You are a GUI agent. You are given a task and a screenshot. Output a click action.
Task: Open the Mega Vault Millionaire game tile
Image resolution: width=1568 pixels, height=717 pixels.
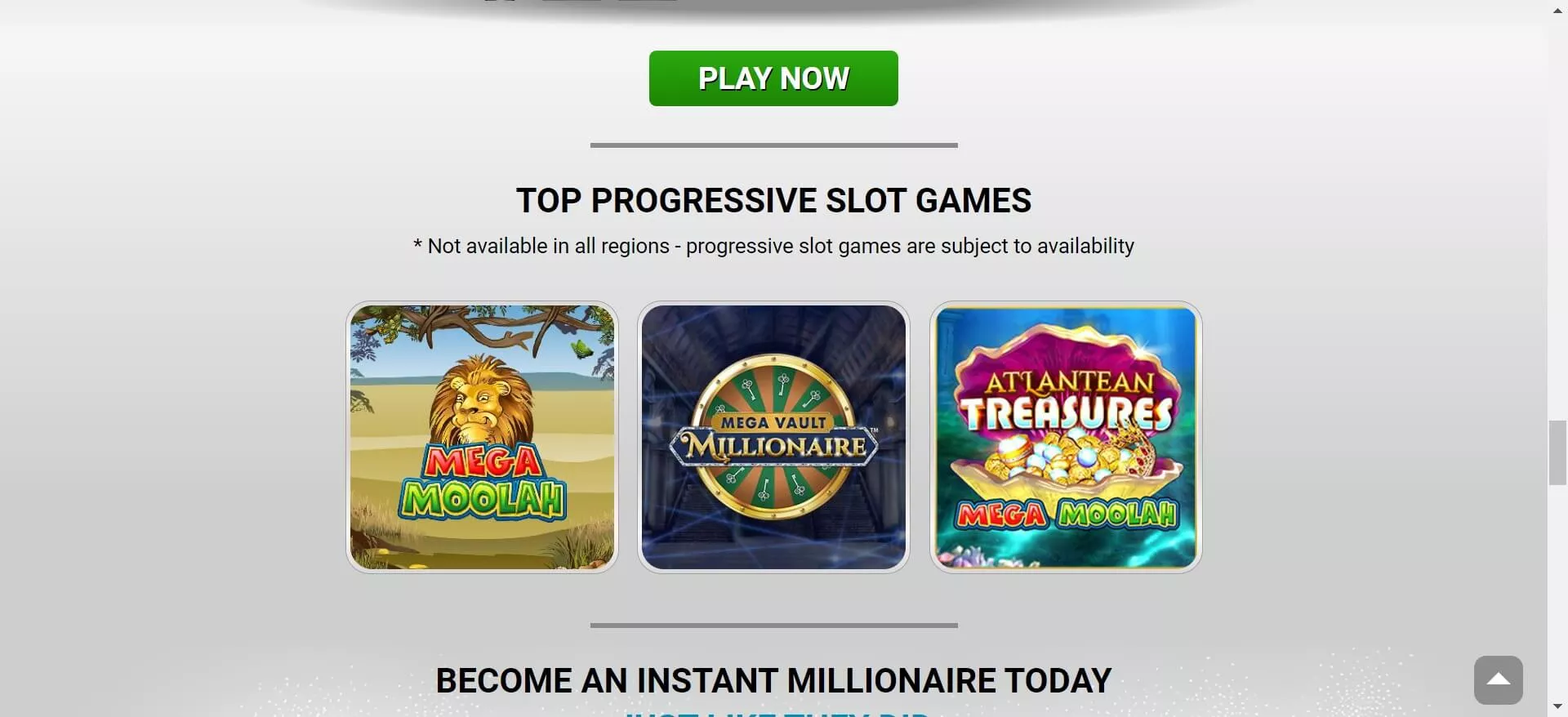[x=773, y=437]
